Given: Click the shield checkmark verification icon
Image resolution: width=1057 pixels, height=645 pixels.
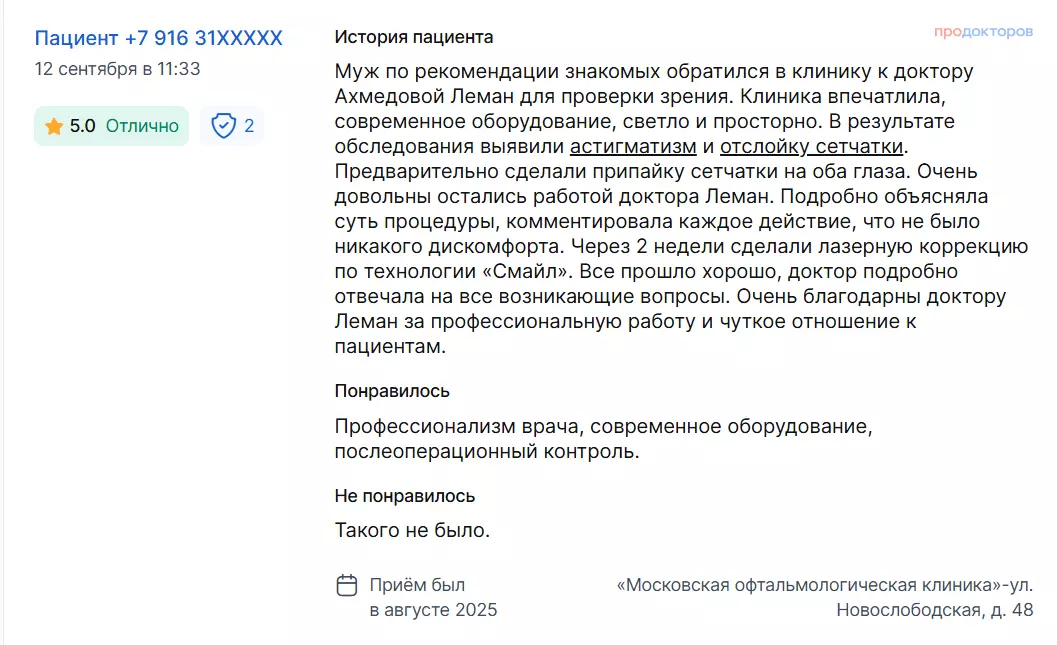Looking at the screenshot, I should pyautogui.click(x=223, y=126).
